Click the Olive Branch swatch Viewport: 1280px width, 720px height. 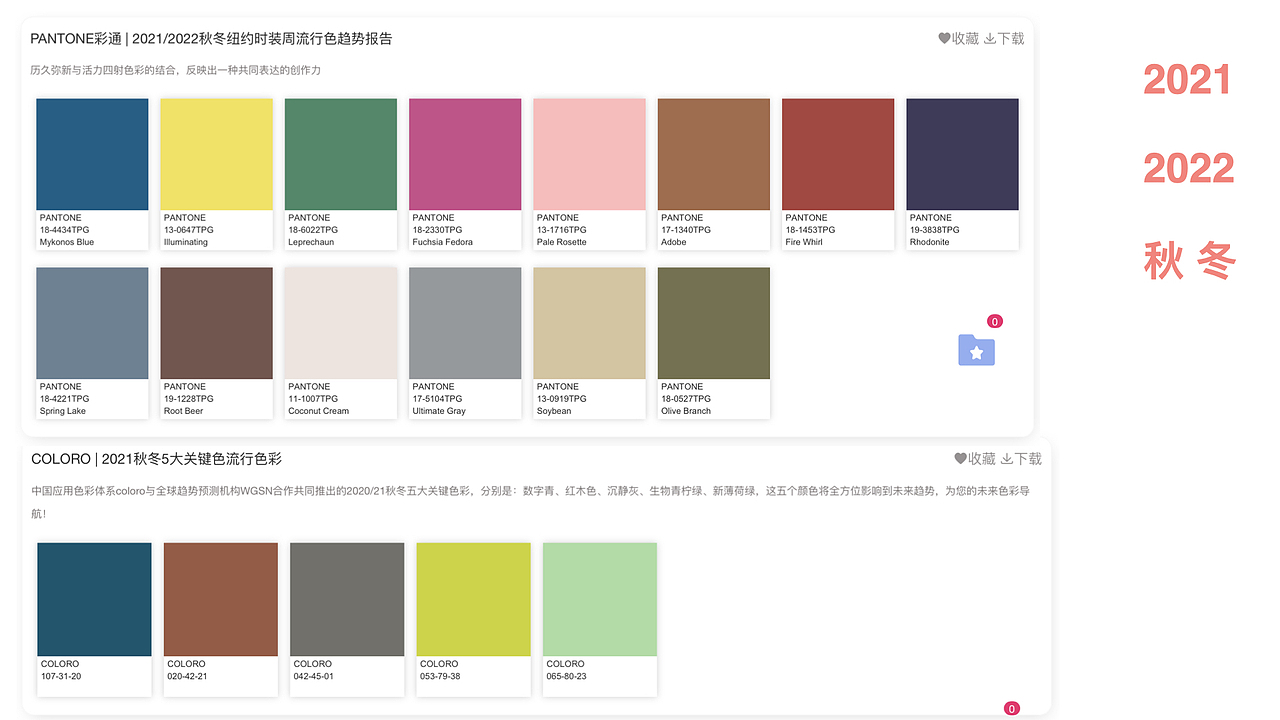pyautogui.click(x=714, y=323)
